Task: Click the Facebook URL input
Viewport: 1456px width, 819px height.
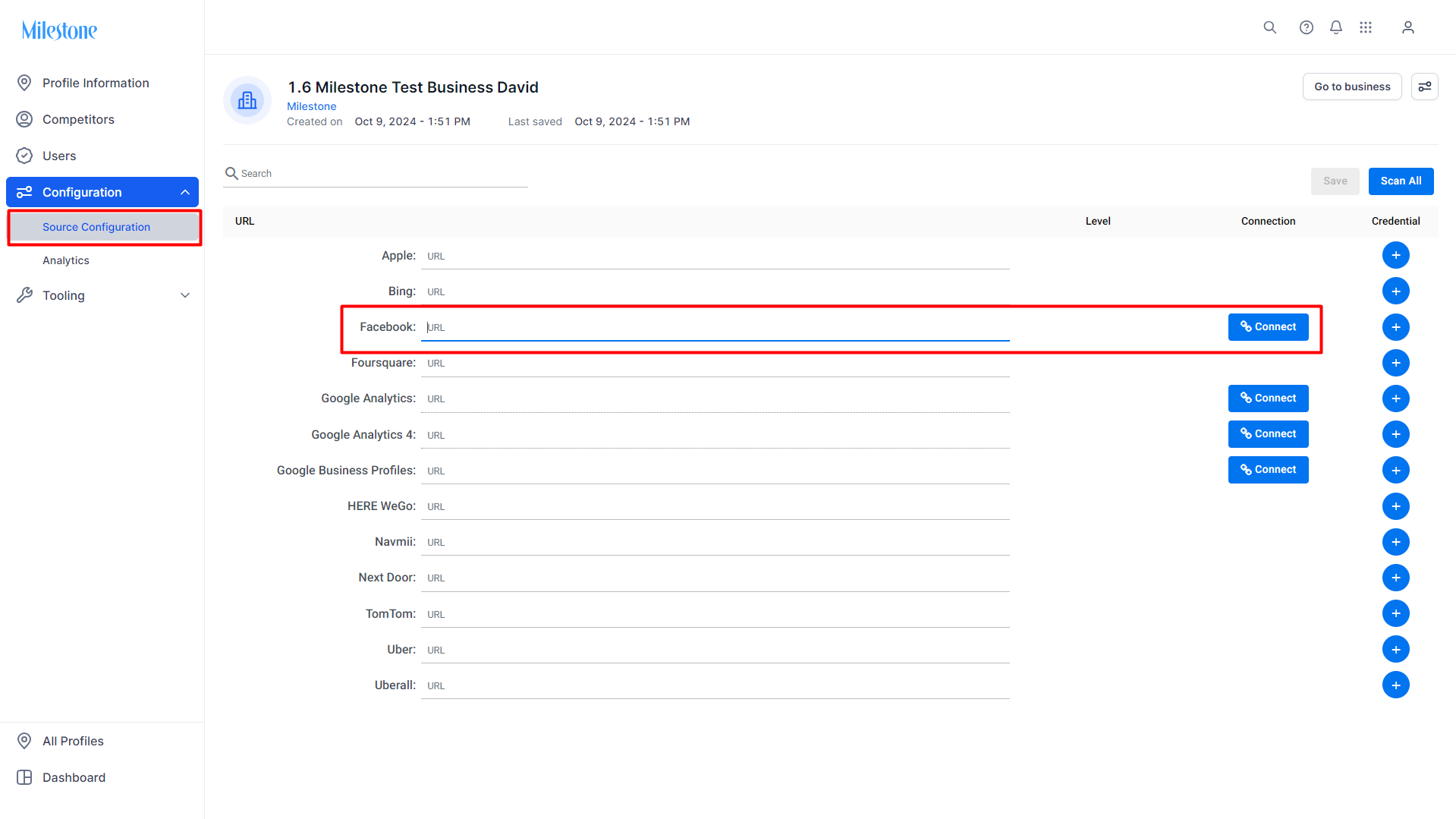Action: coord(715,327)
